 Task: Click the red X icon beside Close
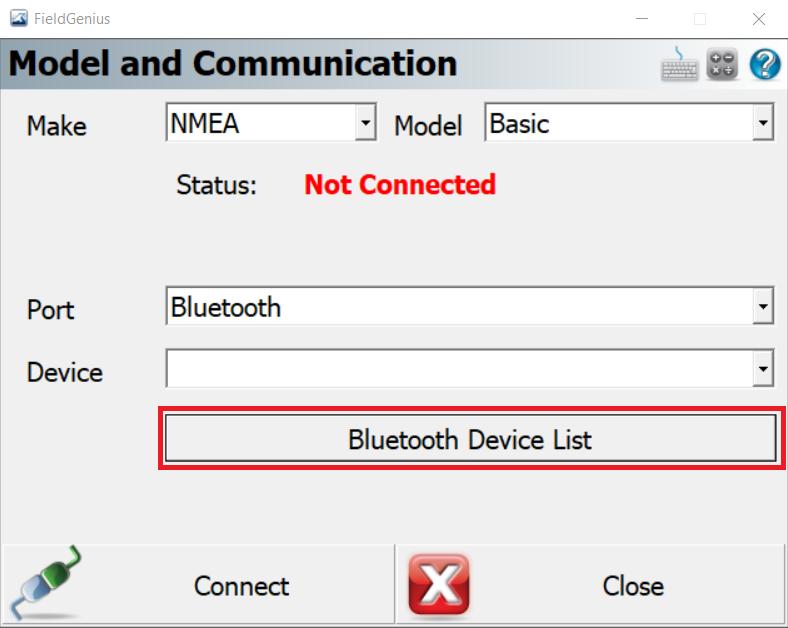pos(439,584)
